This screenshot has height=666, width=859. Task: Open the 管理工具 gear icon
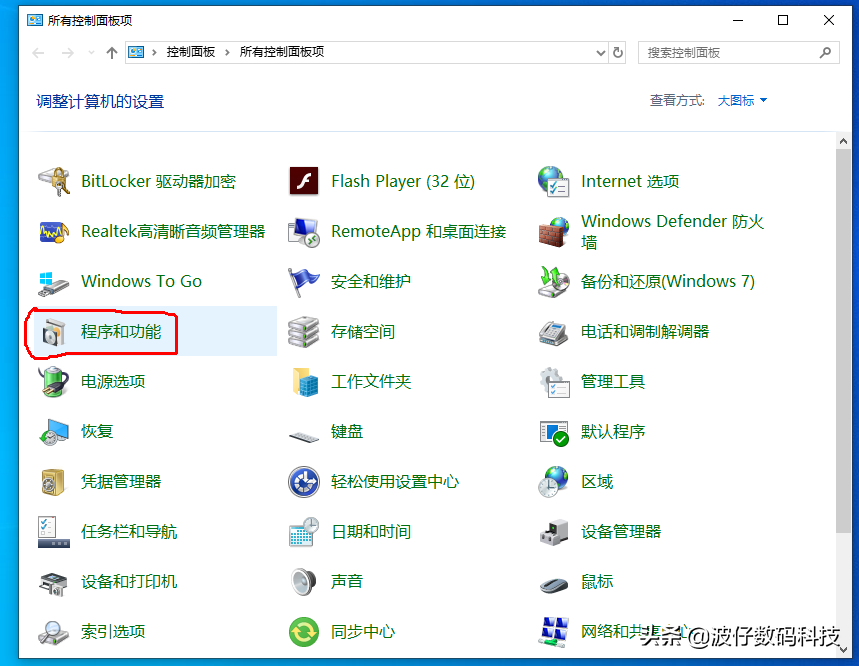click(x=554, y=382)
